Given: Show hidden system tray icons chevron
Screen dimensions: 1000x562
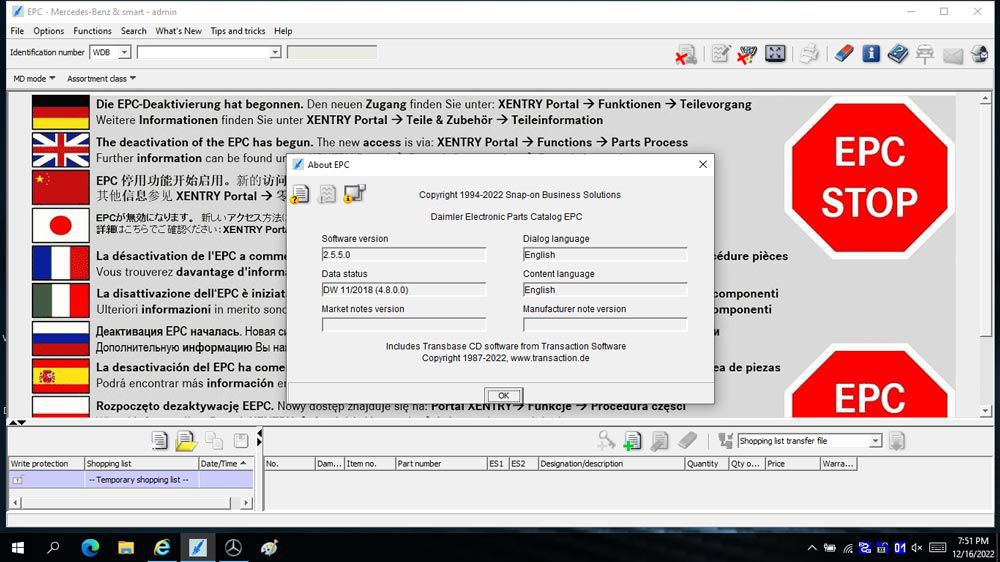Looking at the screenshot, I should pyautogui.click(x=811, y=547).
